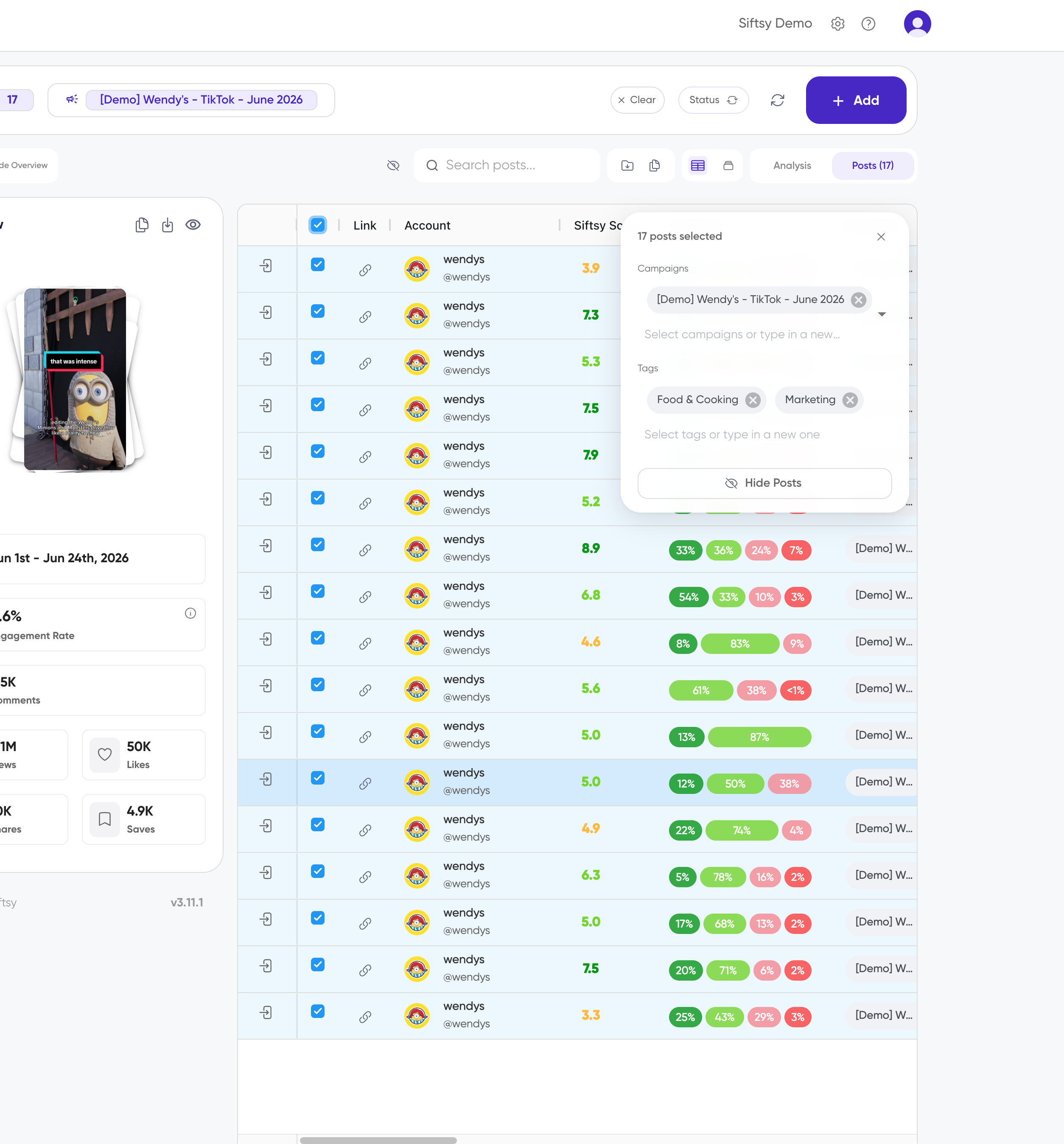The height and width of the screenshot is (1144, 1064).
Task: Download overview with download icon
Action: tap(168, 225)
